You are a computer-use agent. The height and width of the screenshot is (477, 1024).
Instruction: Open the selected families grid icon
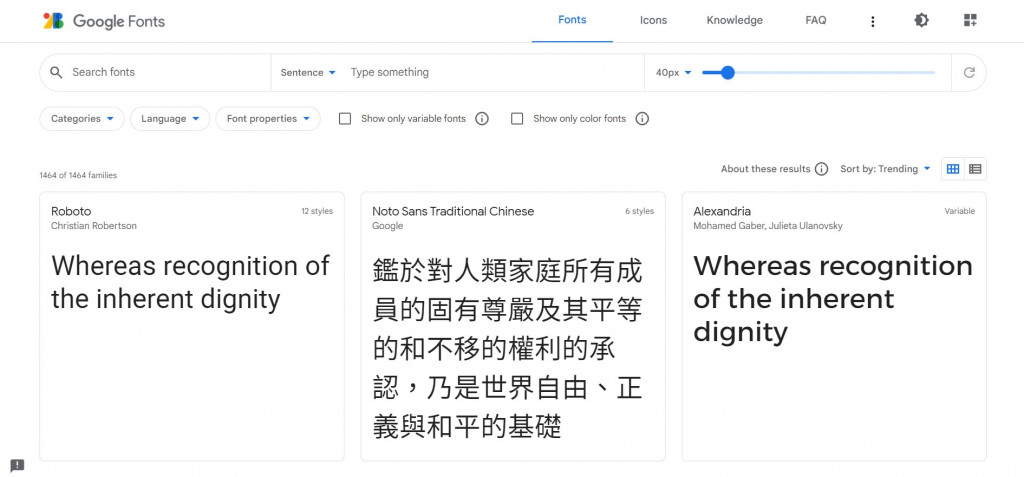[970, 20]
